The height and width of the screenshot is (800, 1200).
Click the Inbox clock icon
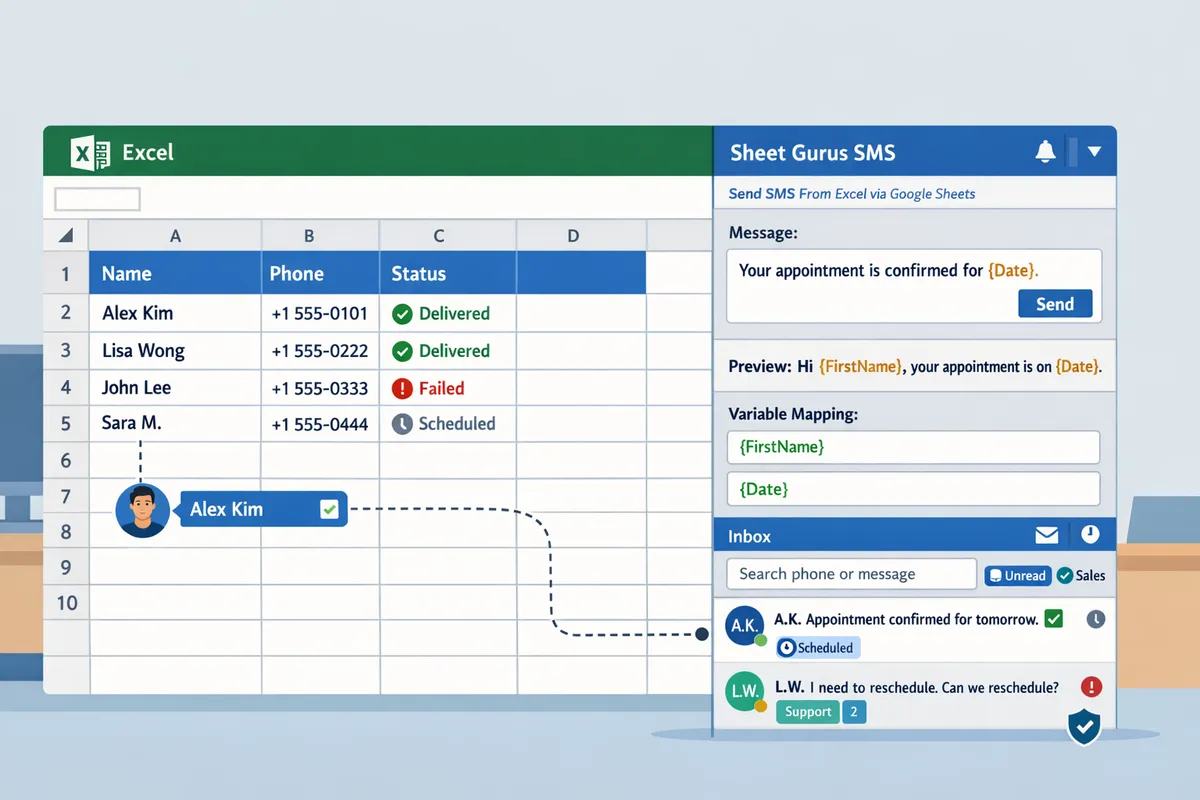[x=1090, y=535]
